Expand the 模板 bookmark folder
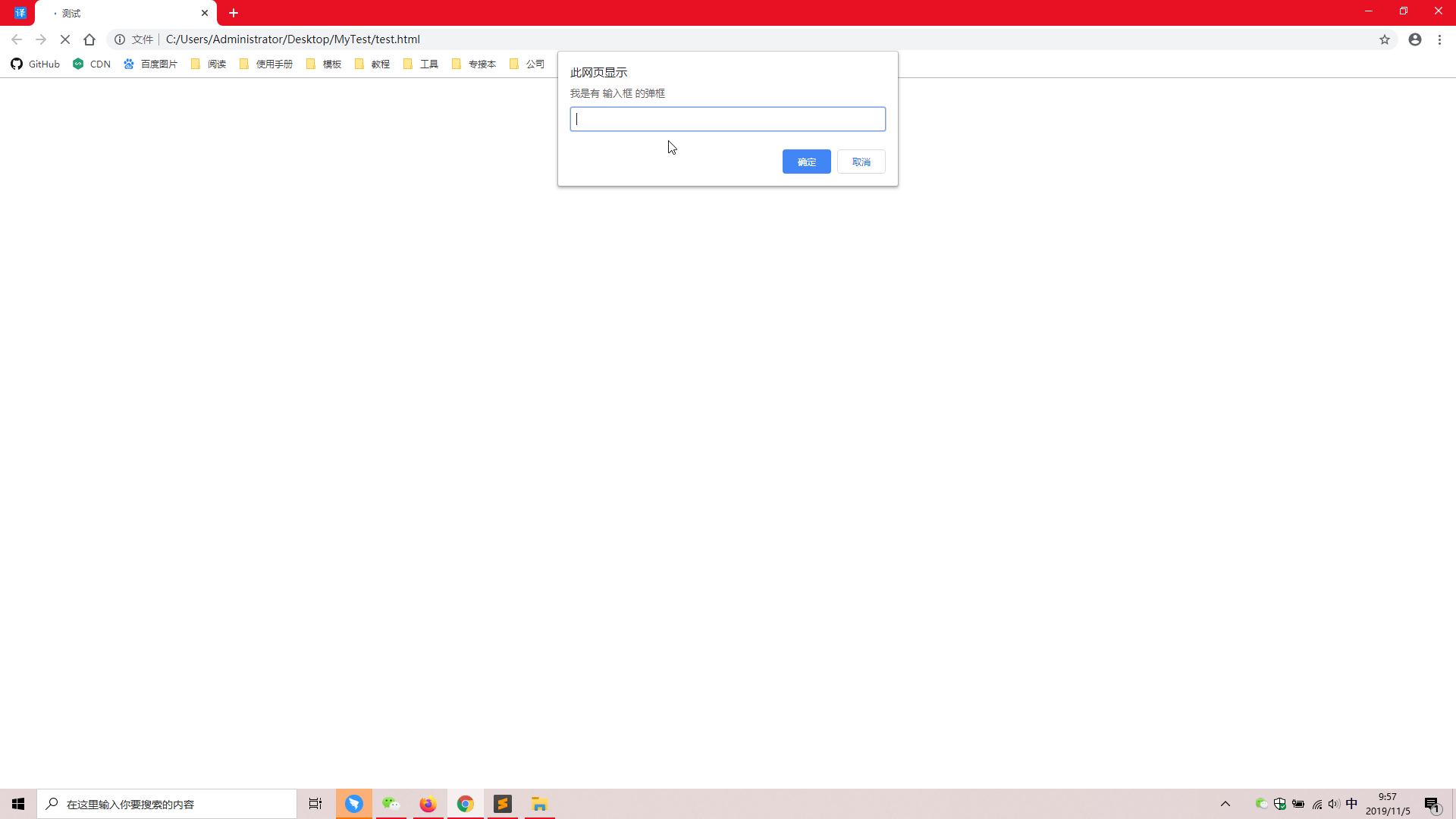 pyautogui.click(x=324, y=64)
